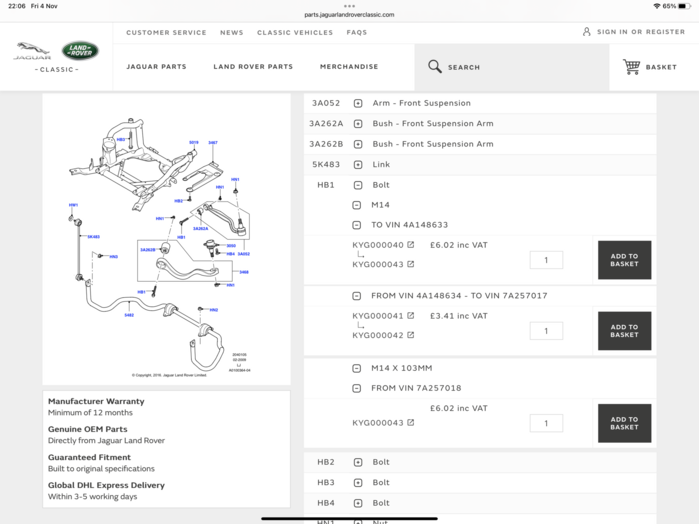Click the suspension parts diagram
Screen dimensions: 699x524
166,239
